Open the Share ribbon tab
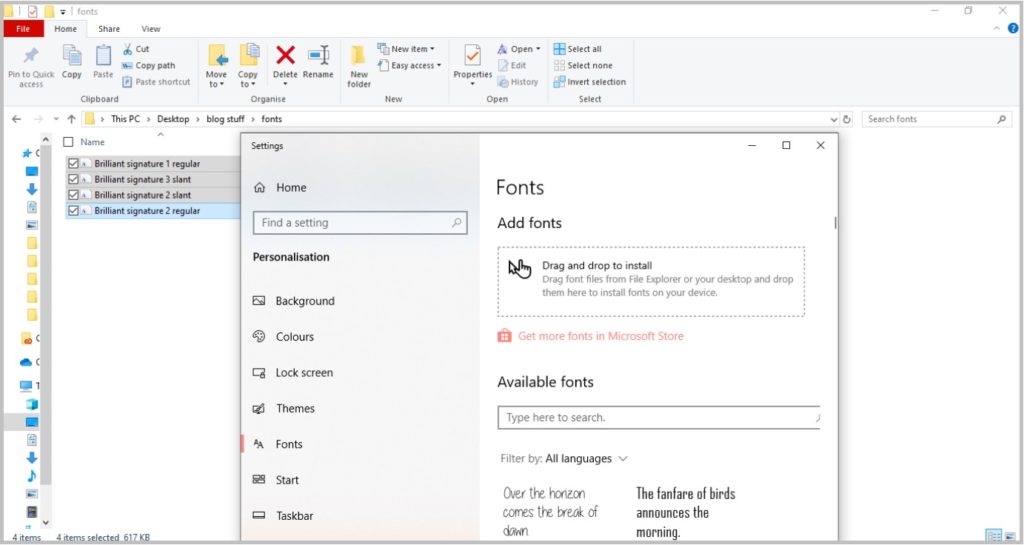The image size is (1024, 545). point(109,29)
